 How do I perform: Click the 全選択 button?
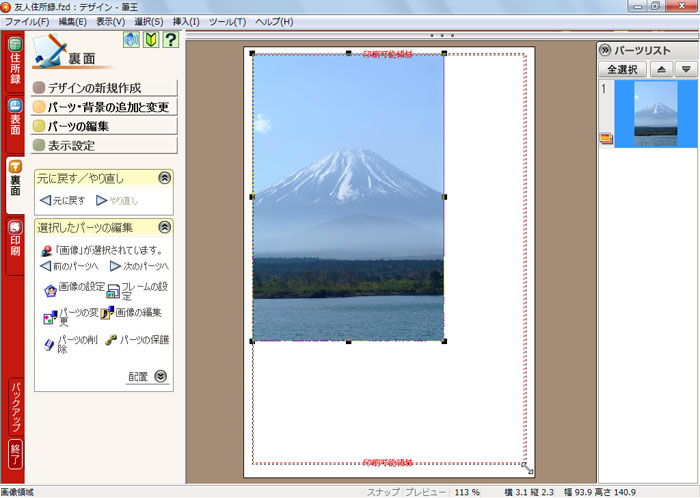coord(621,69)
